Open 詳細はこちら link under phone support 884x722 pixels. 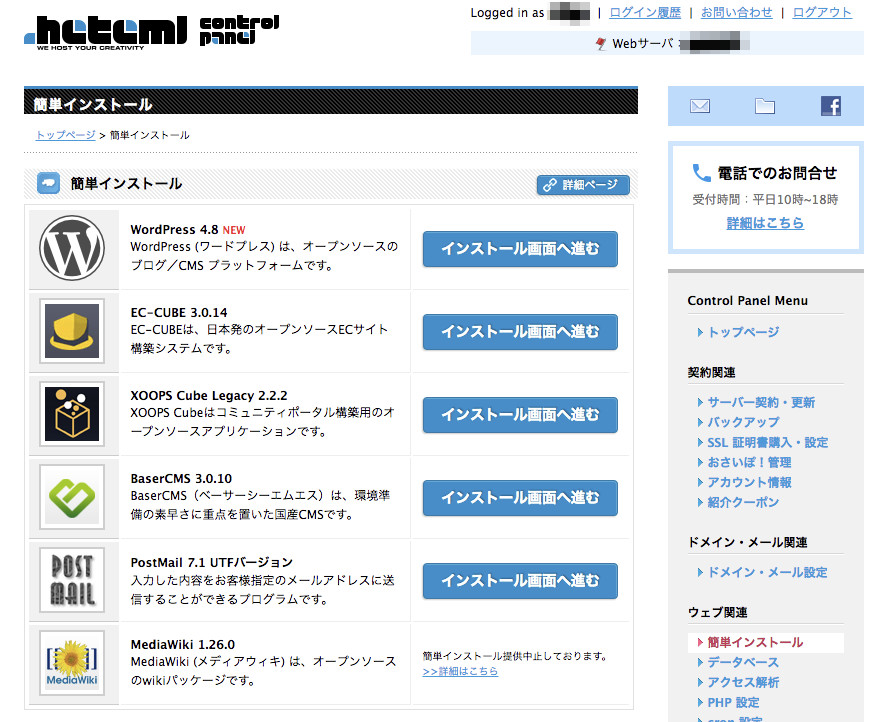point(765,223)
